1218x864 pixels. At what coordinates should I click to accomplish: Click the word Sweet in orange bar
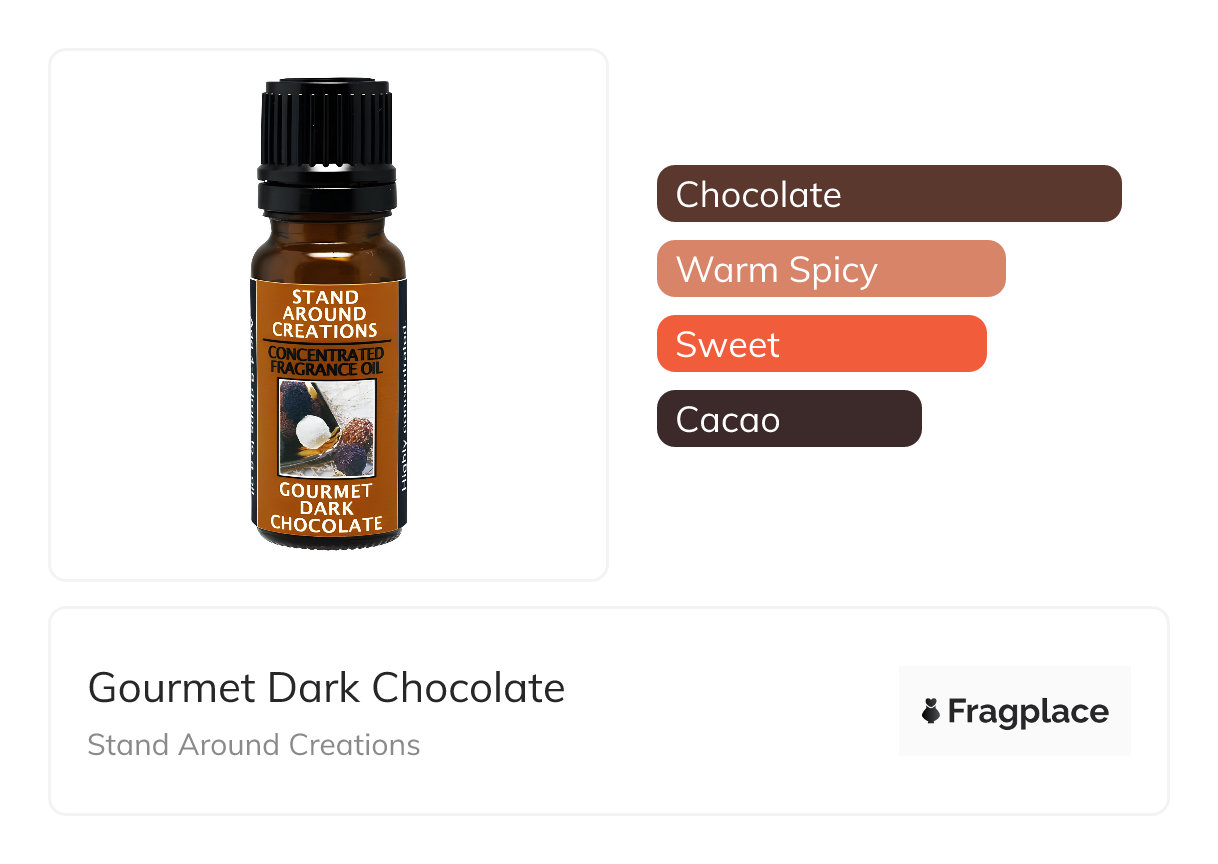tap(727, 344)
